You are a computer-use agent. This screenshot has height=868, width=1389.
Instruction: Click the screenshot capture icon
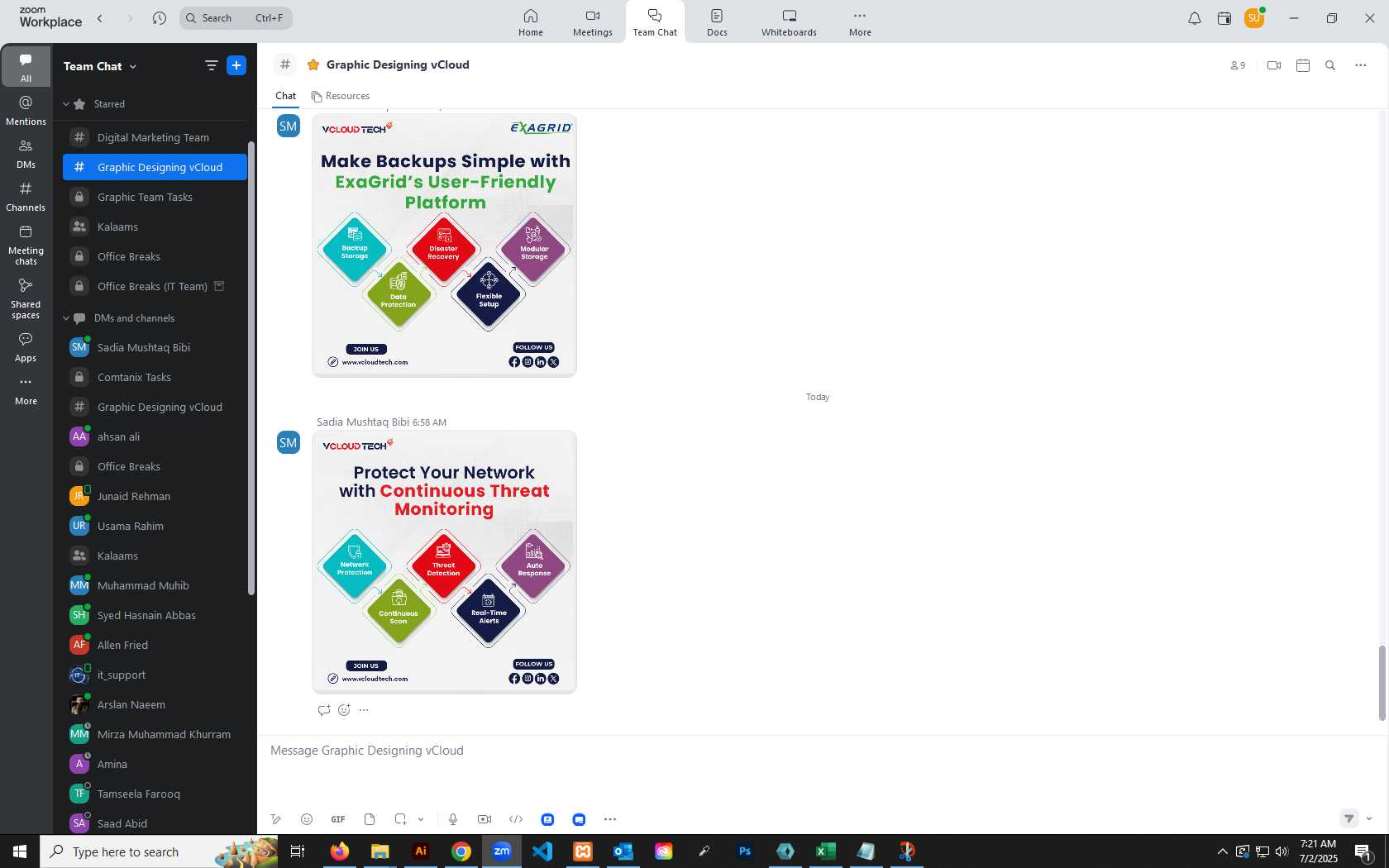(x=401, y=819)
